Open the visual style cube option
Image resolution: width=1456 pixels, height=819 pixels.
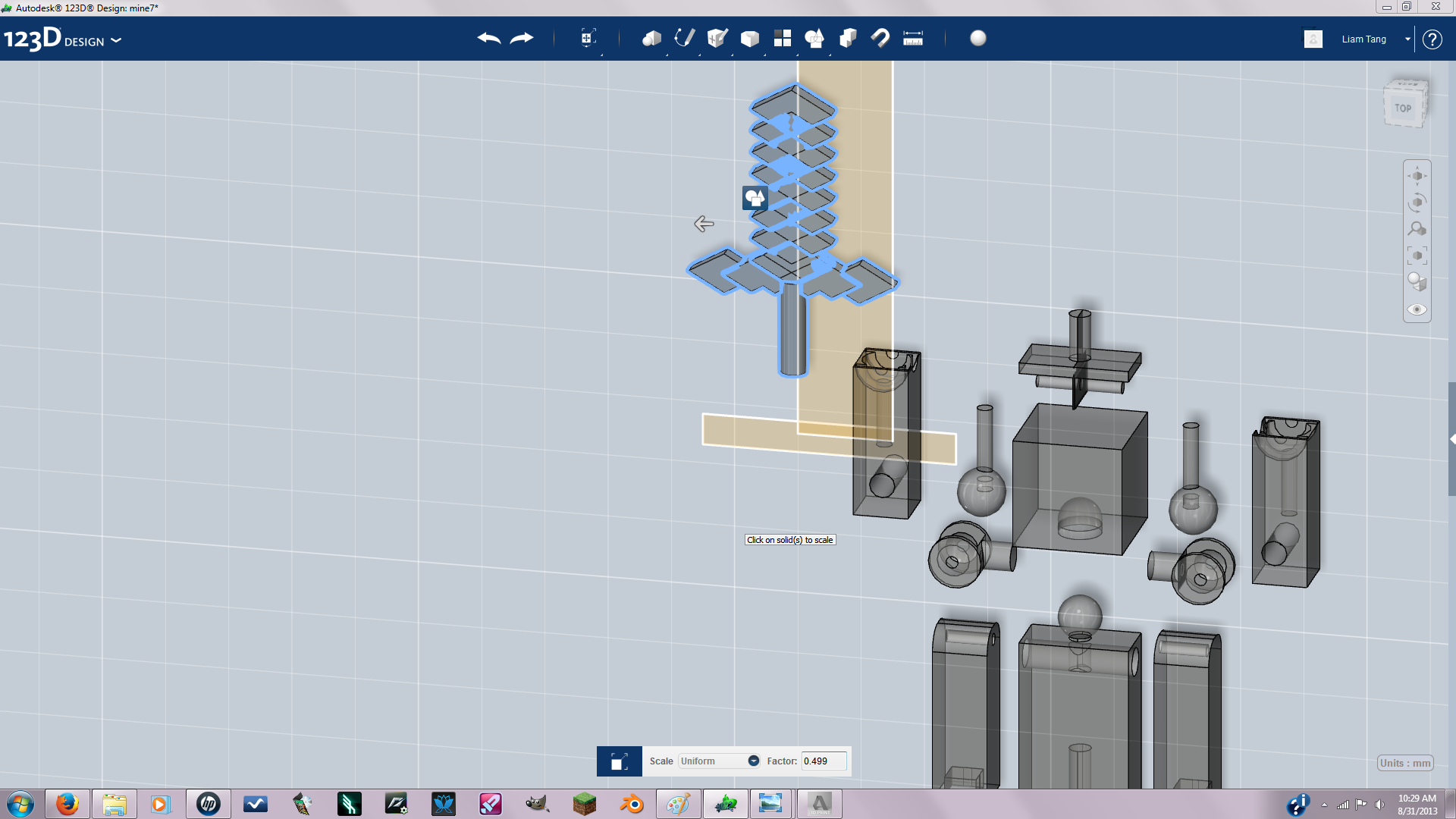click(1417, 282)
